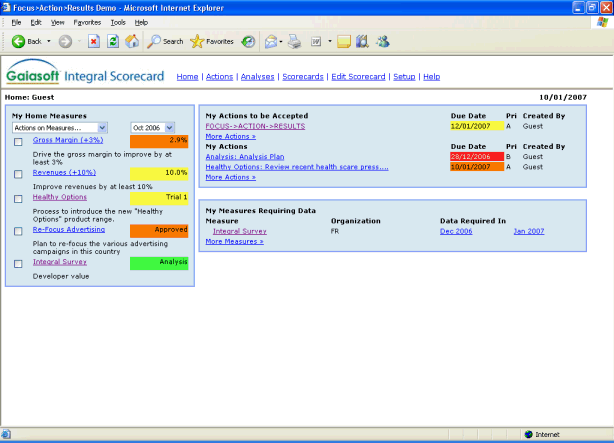Tick the Healthy Options checkbox
Image resolution: width=614 pixels, height=443 pixels.
point(18,199)
